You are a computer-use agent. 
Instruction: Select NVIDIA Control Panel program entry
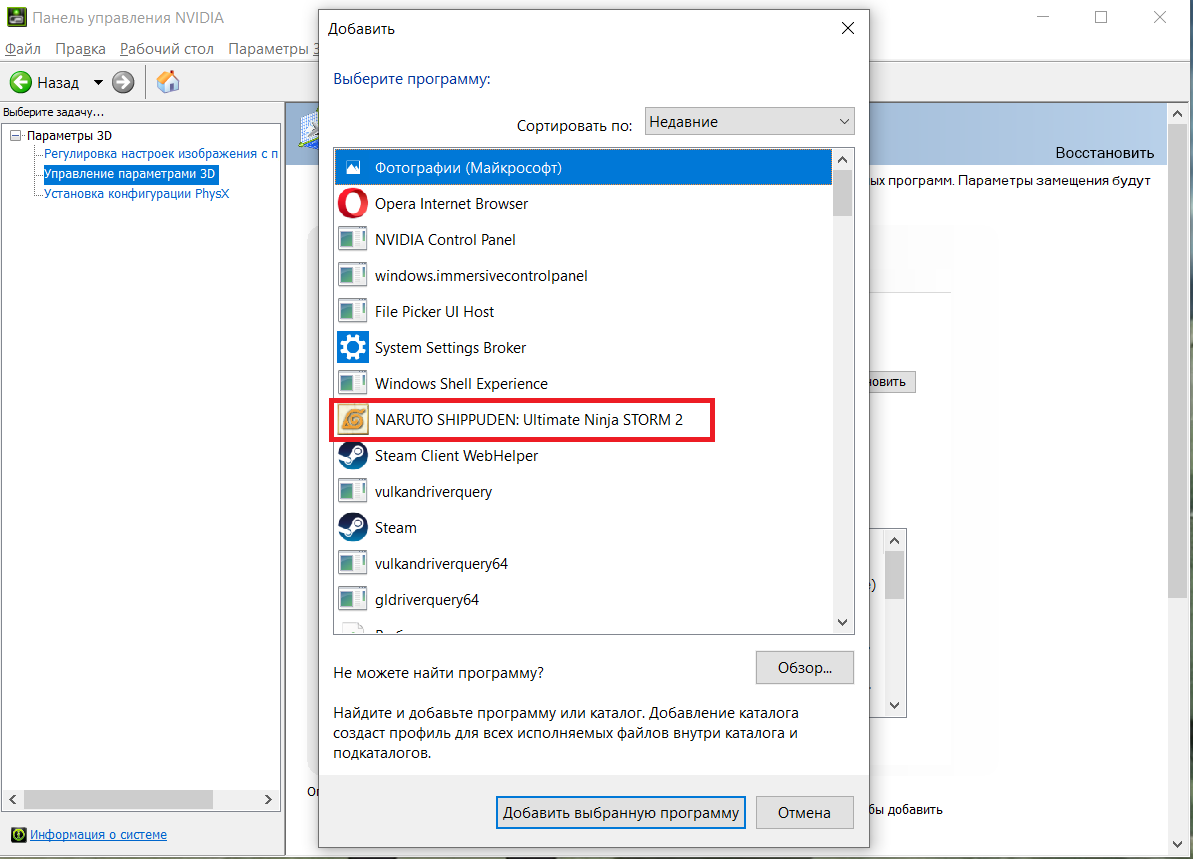584,240
